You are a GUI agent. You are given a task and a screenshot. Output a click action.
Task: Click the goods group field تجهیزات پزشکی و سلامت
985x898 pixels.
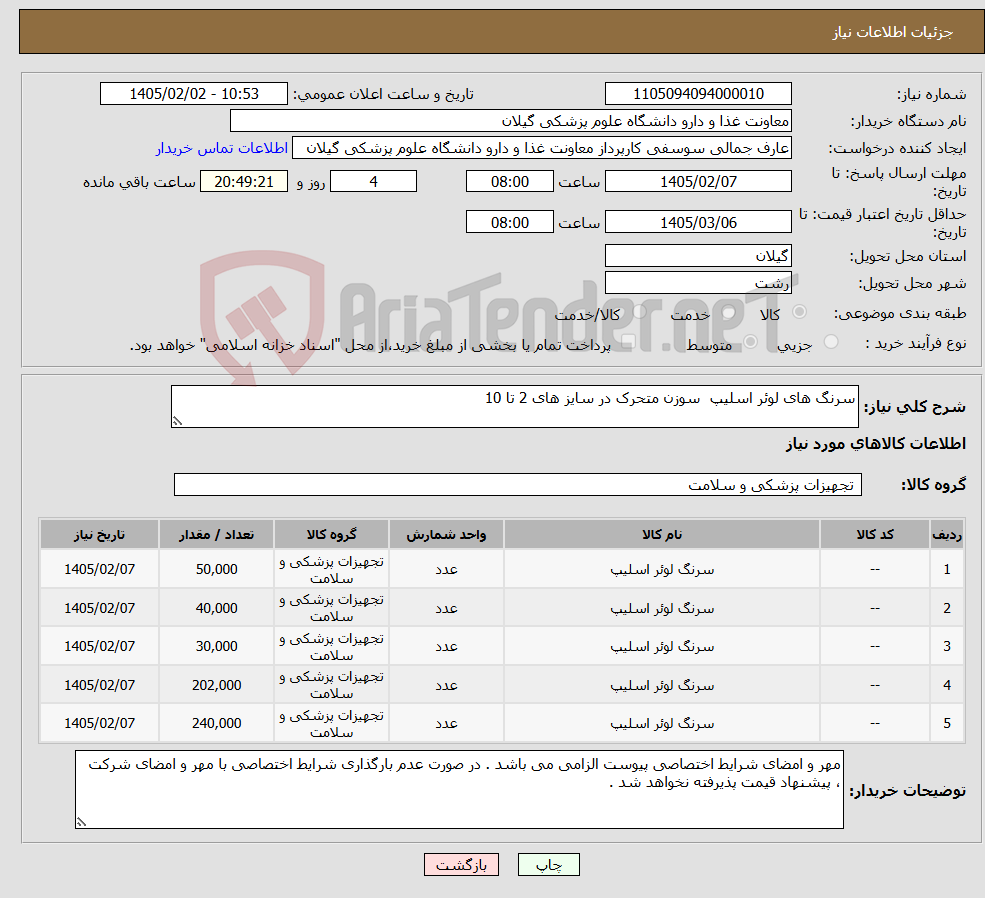tap(518, 485)
